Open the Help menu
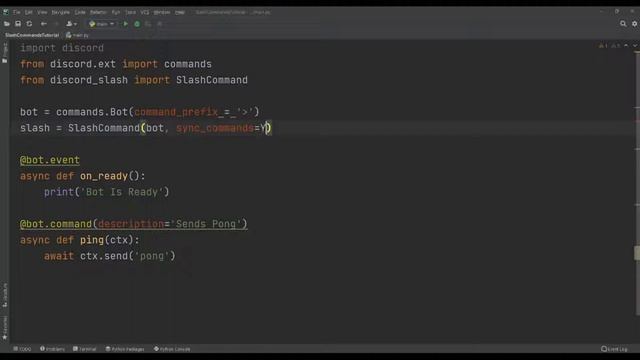The image size is (640, 360). [x=180, y=12]
